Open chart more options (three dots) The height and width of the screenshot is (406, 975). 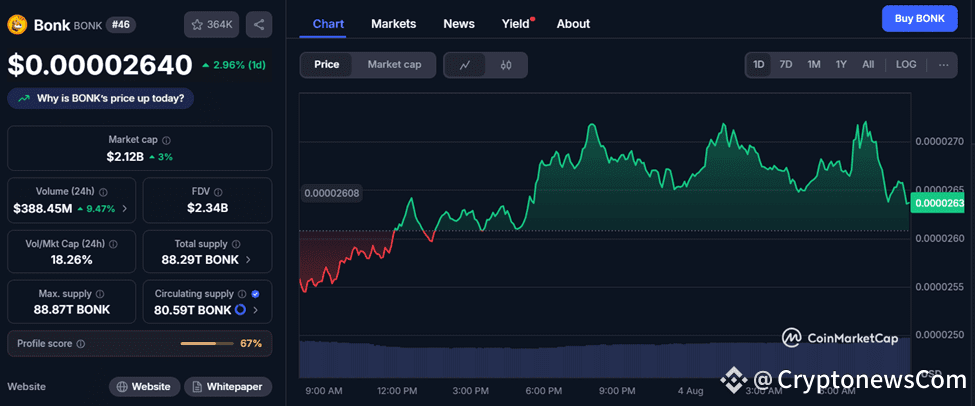tap(943, 65)
